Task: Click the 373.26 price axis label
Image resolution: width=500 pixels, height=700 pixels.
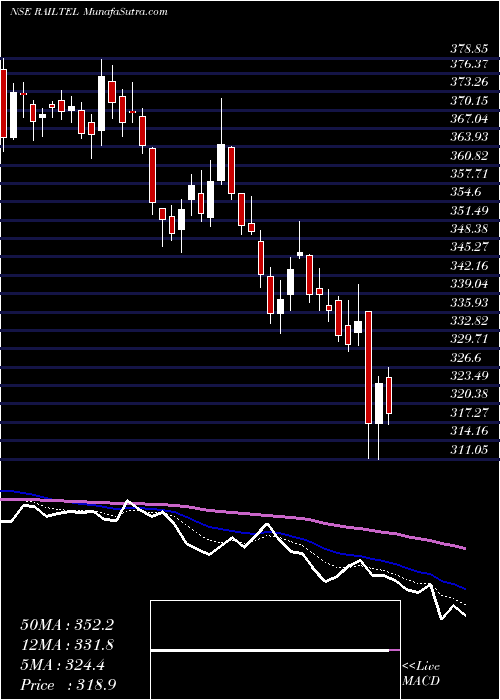Action: (x=468, y=83)
